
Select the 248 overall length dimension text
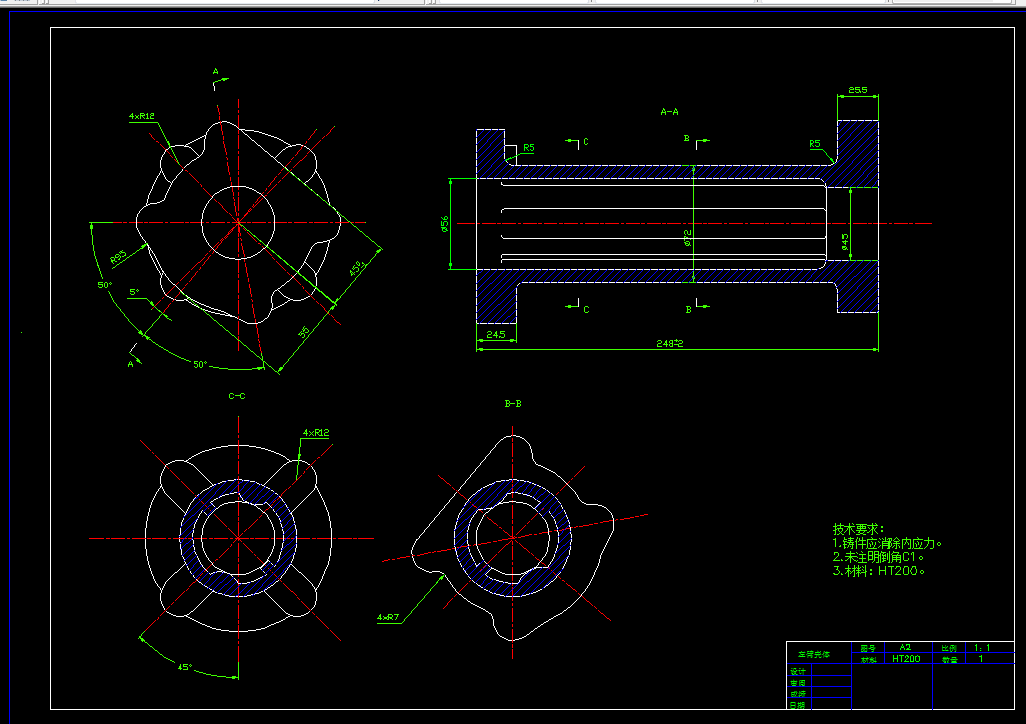click(669, 343)
